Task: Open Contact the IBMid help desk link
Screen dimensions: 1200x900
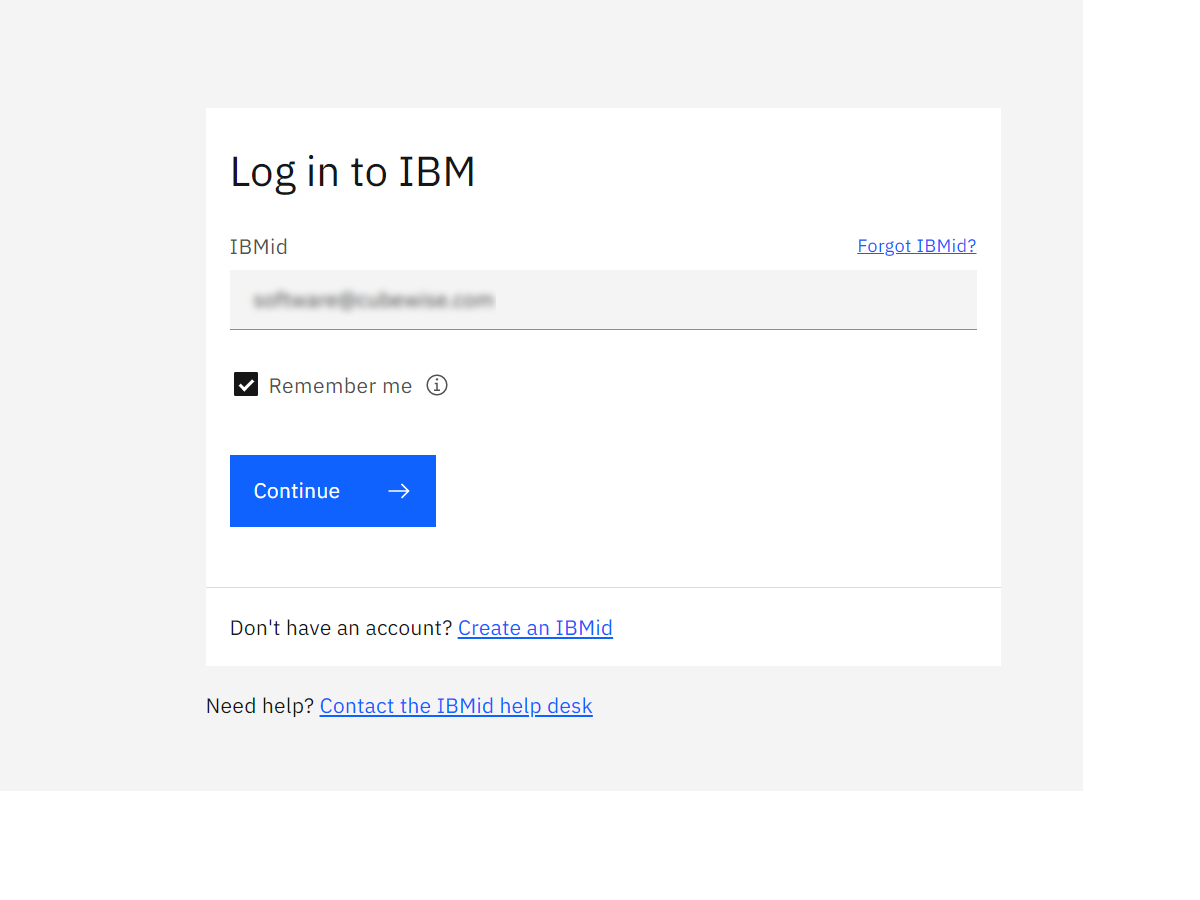Action: (x=456, y=706)
